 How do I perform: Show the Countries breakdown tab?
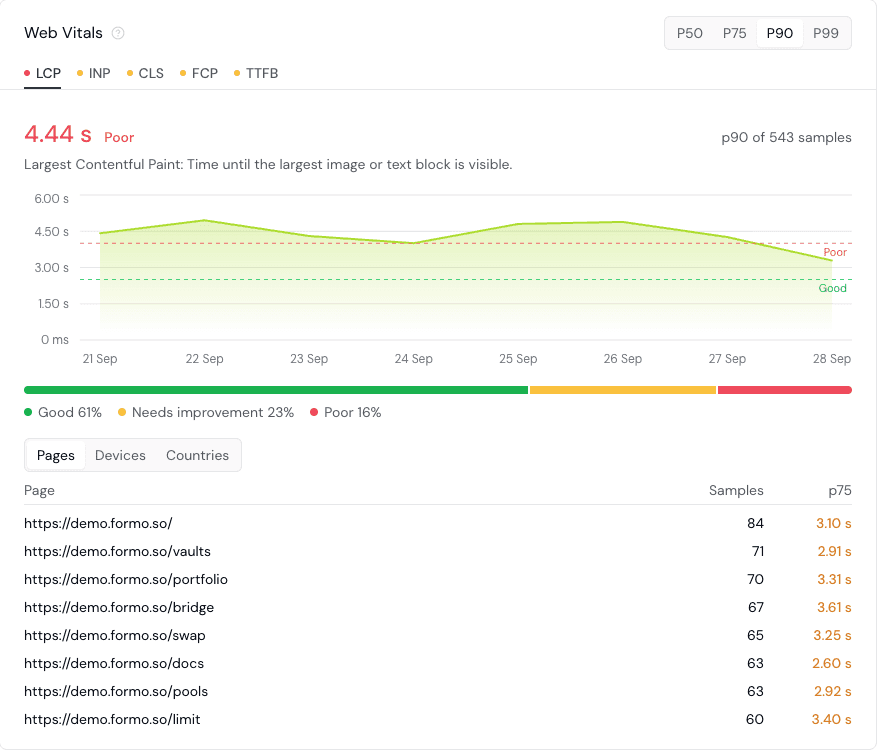pyautogui.click(x=197, y=455)
